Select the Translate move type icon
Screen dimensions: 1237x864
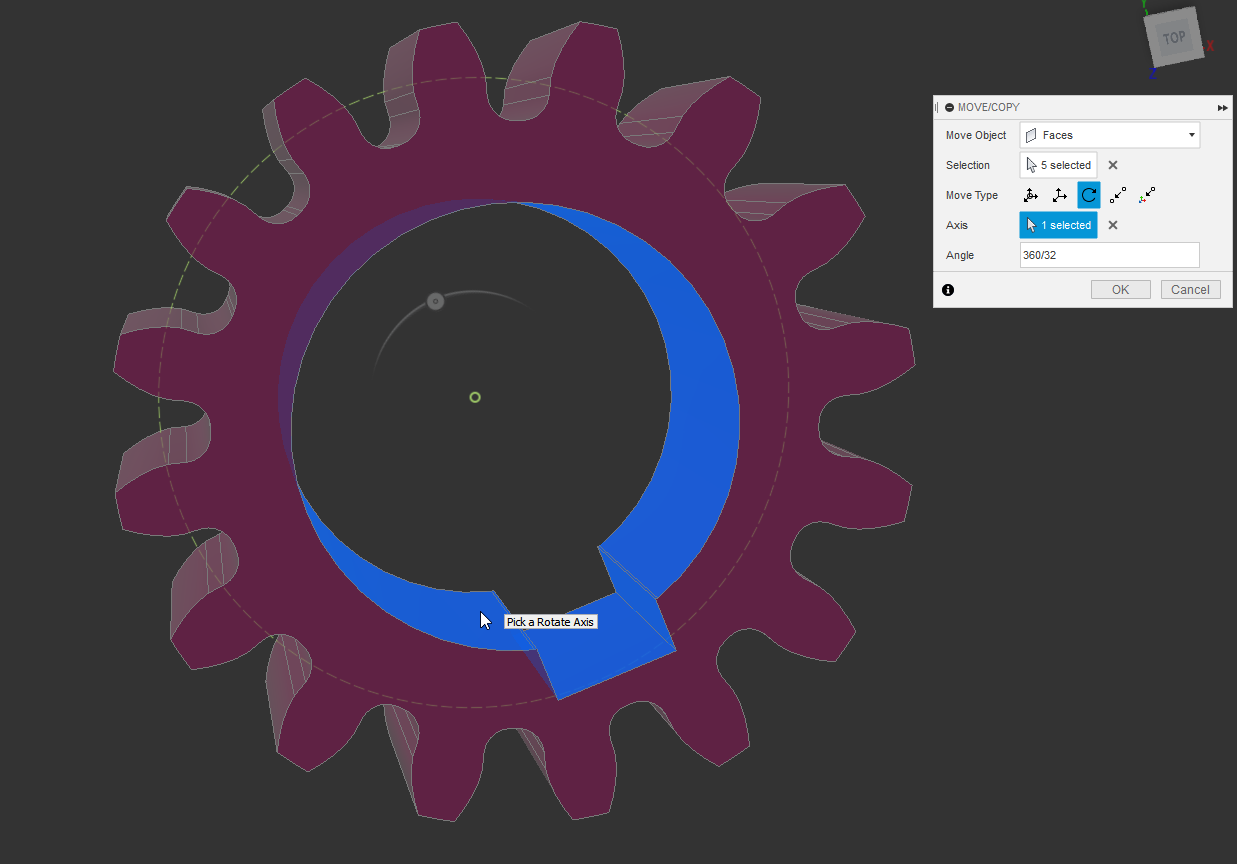pos(1060,195)
